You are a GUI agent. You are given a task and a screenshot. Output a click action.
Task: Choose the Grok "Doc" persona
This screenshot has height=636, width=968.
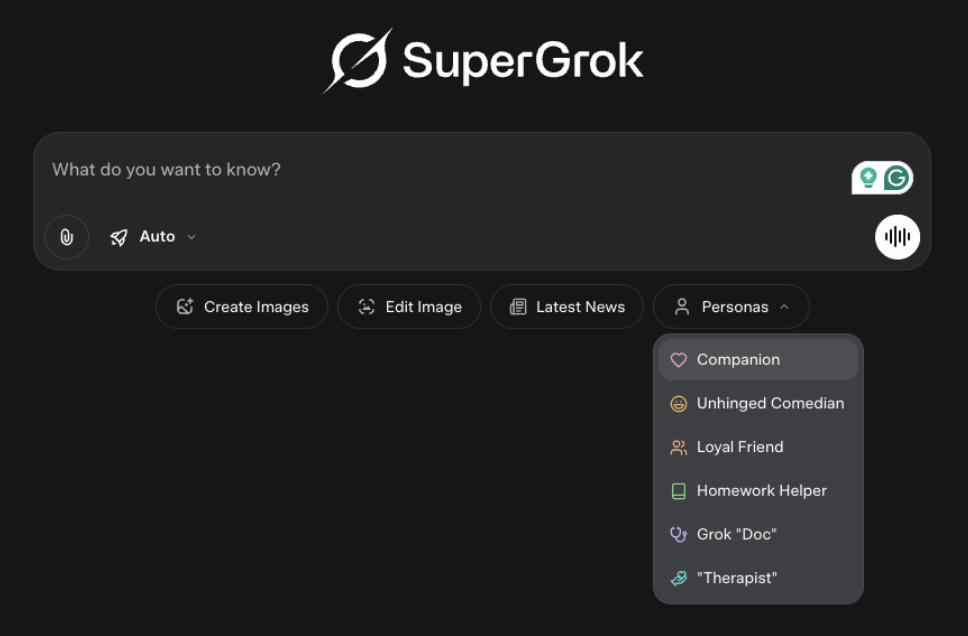pyautogui.click(x=758, y=534)
